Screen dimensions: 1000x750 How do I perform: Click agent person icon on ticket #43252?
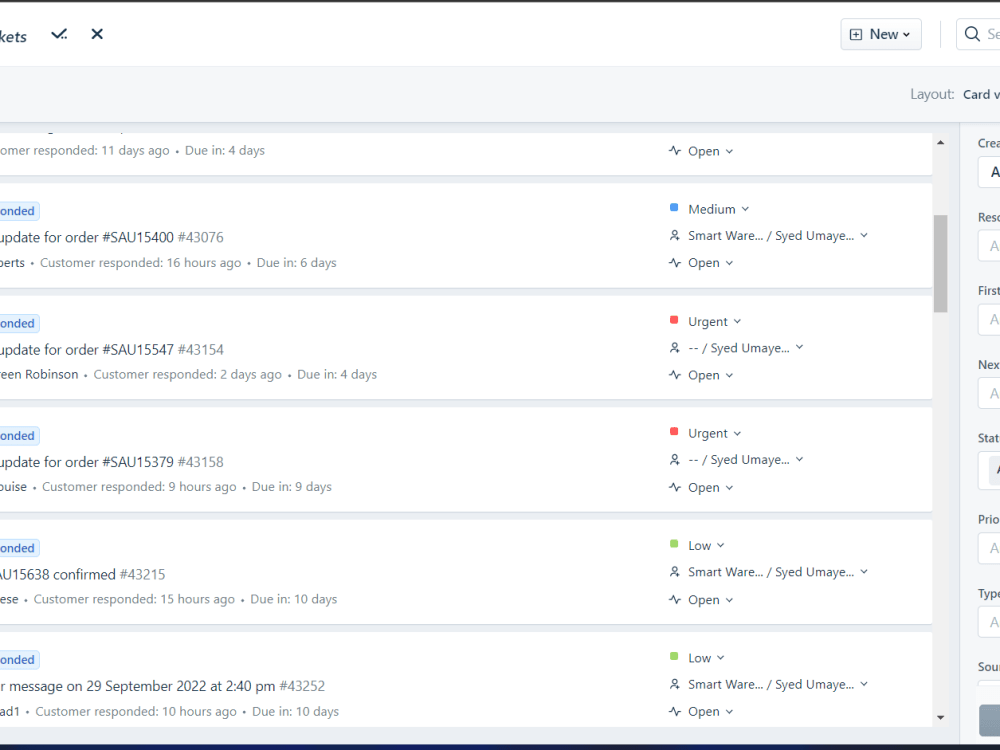[x=674, y=684]
